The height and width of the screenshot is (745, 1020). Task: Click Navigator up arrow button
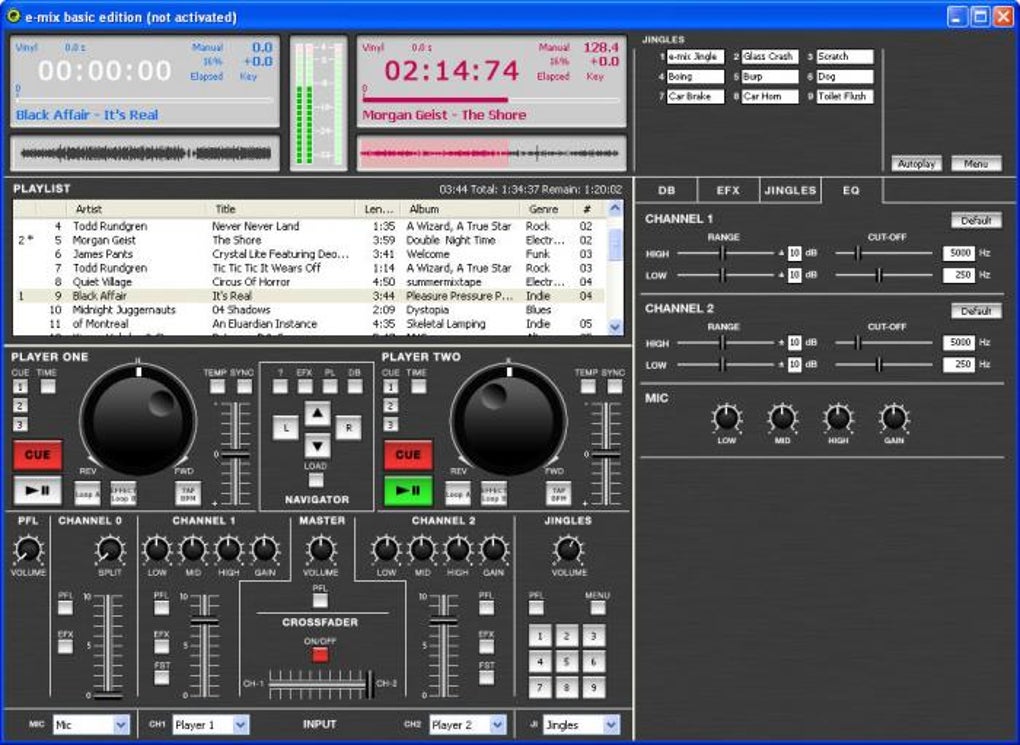[x=317, y=413]
